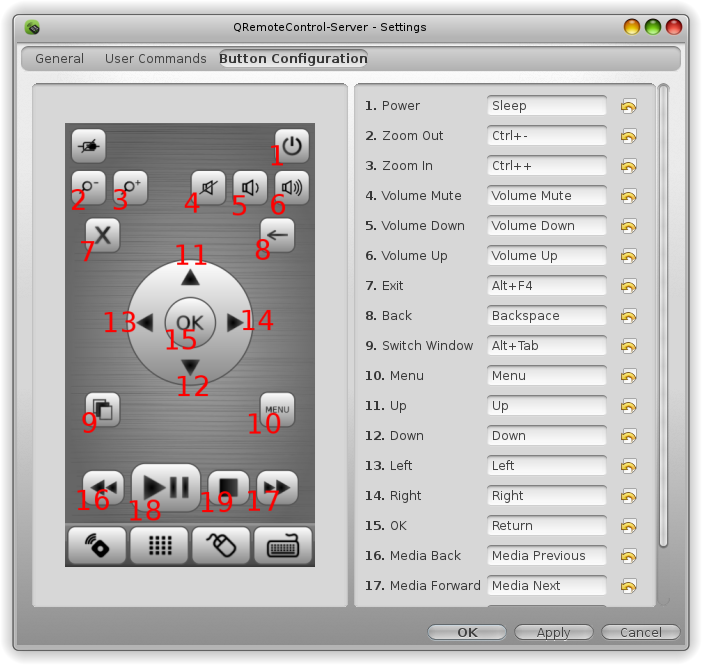Click the media stop button
The height and width of the screenshot is (665, 702).
[x=228, y=487]
